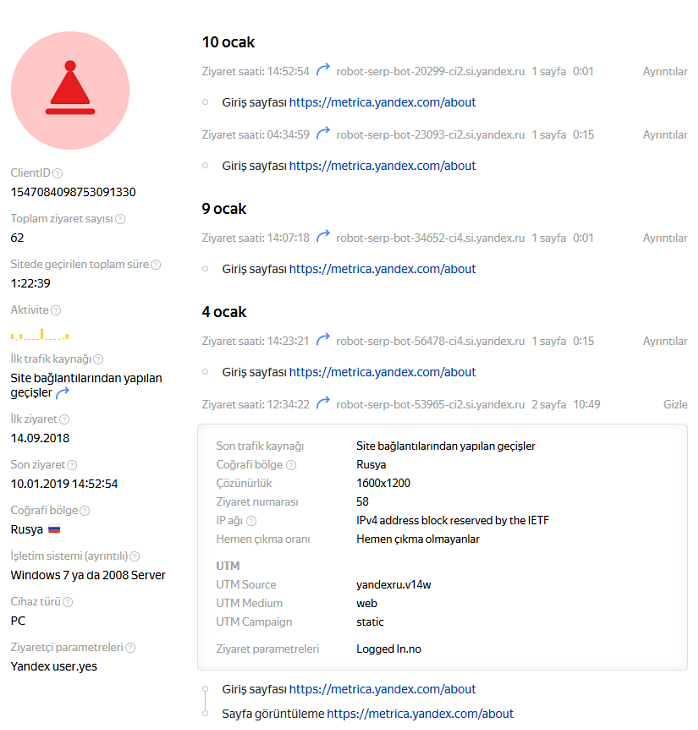Click resolution value 1600x1200
698x730 pixels.
(383, 483)
